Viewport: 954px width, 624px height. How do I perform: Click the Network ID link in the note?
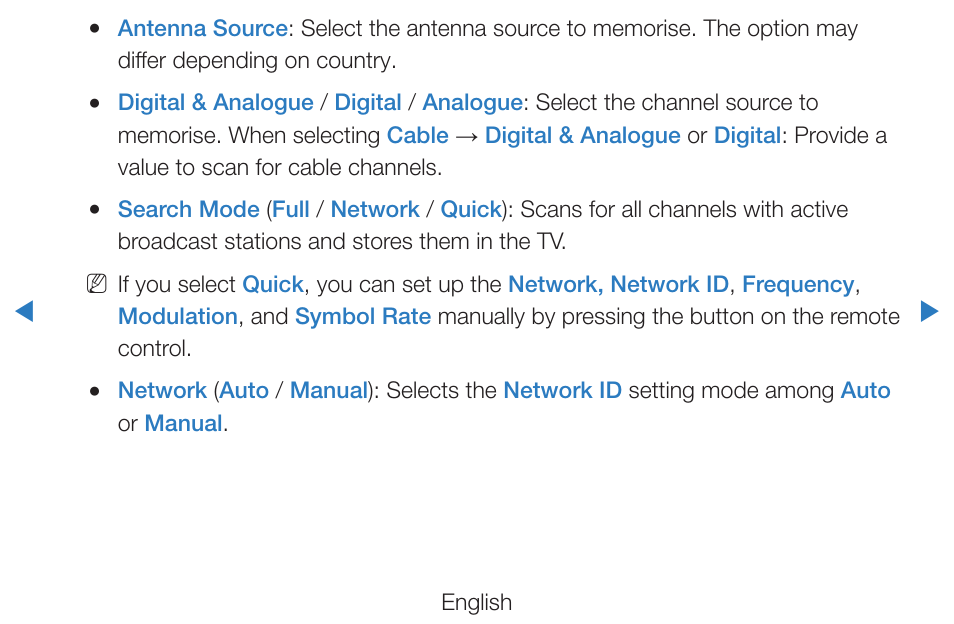coord(669,284)
